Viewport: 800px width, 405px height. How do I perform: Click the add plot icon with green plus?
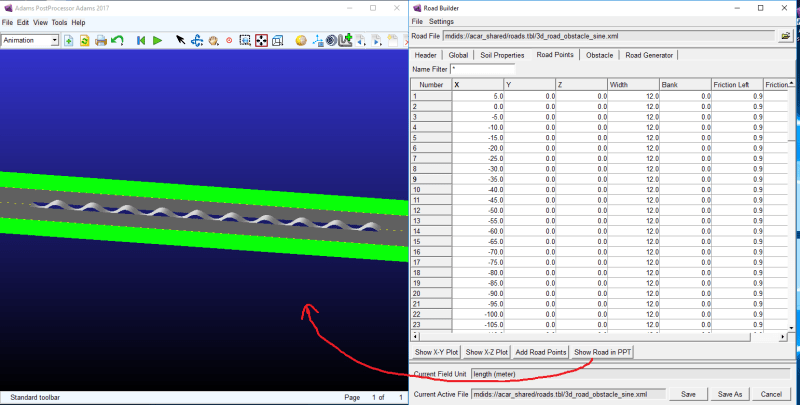(346, 40)
